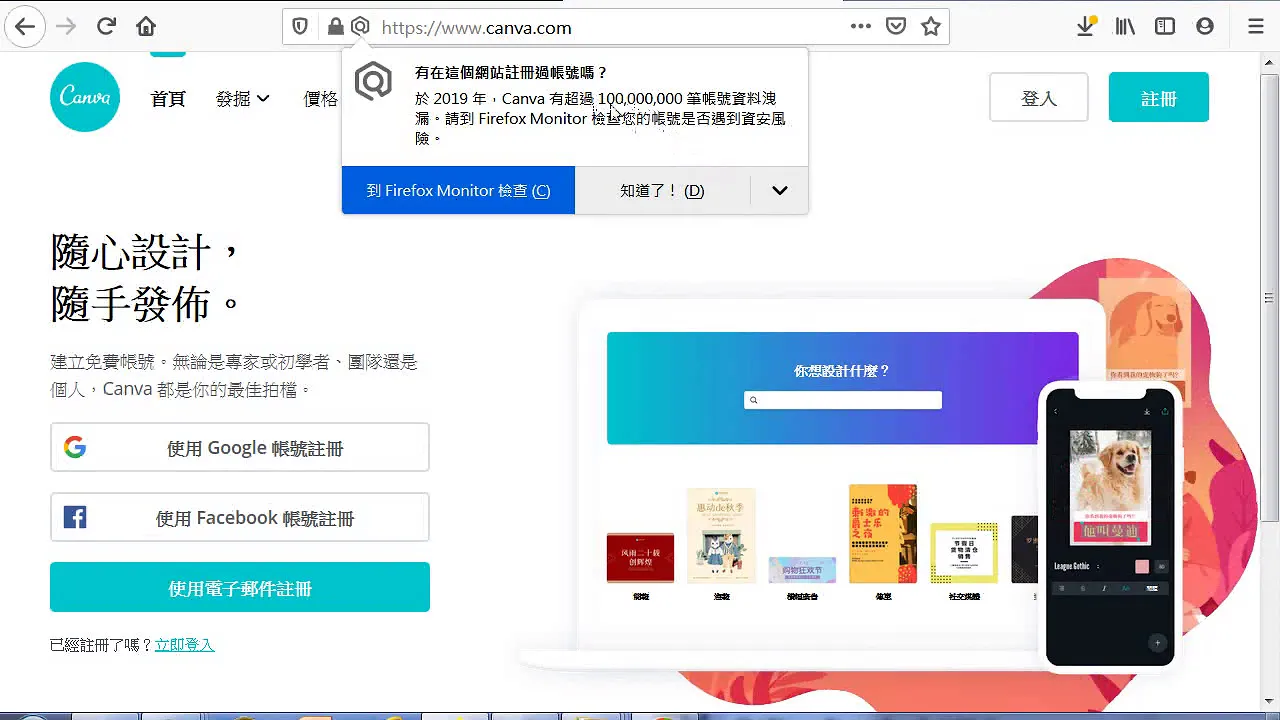Expand the 發掘 dropdown menu

tap(243, 98)
